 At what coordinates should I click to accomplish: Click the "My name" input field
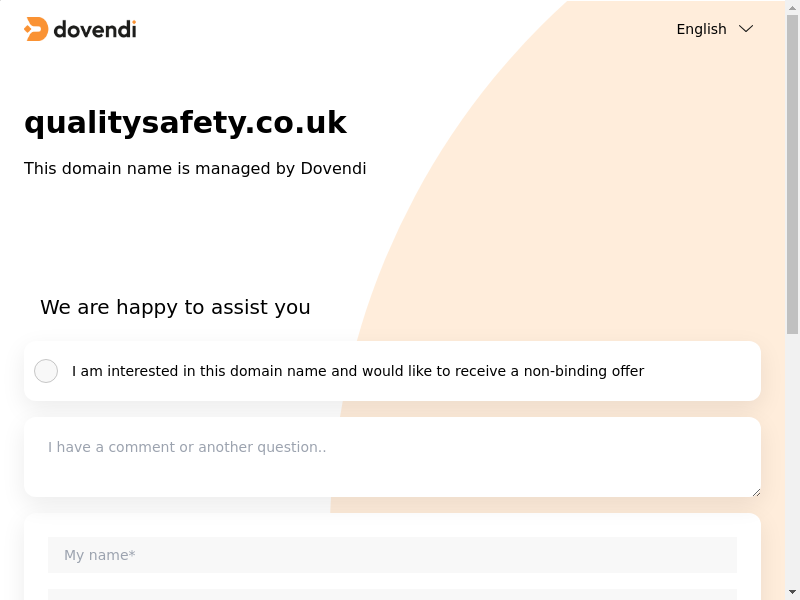tap(392, 555)
